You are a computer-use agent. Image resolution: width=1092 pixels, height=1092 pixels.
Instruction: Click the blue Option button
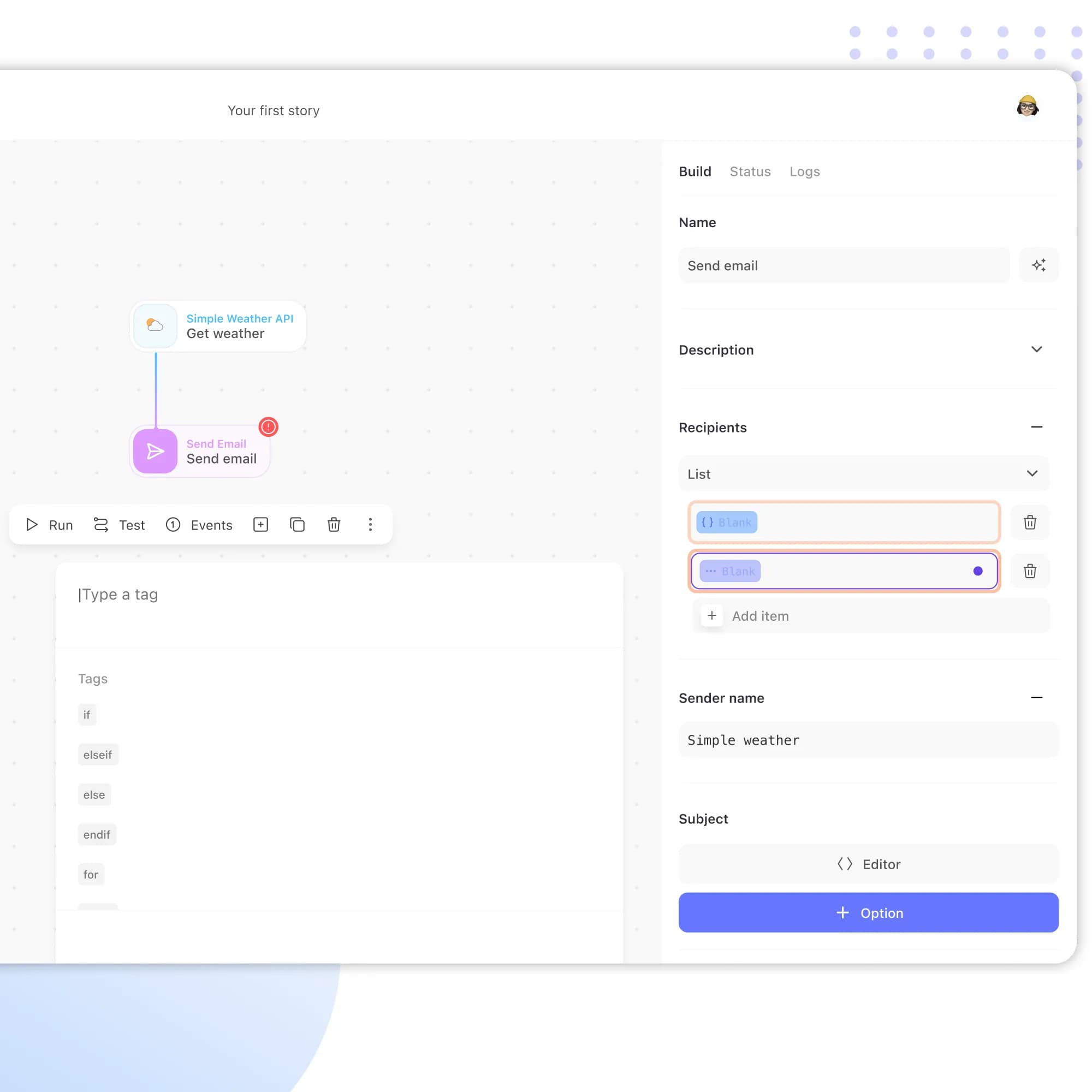click(868, 912)
